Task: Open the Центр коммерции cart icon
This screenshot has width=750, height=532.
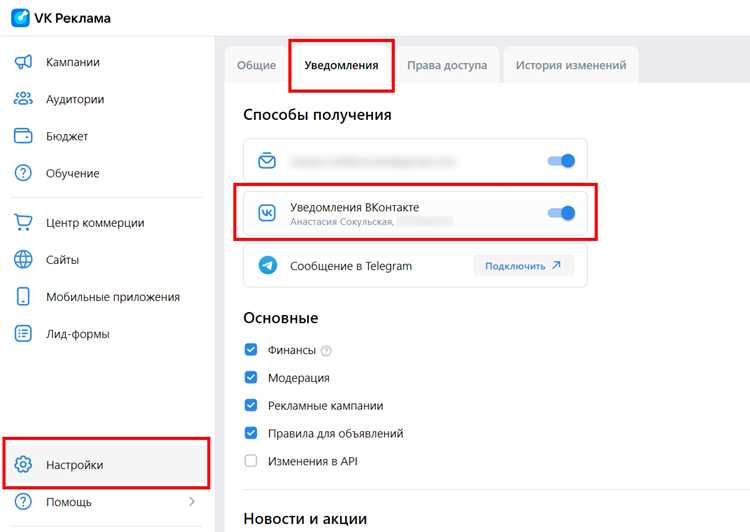Action: [x=23, y=222]
